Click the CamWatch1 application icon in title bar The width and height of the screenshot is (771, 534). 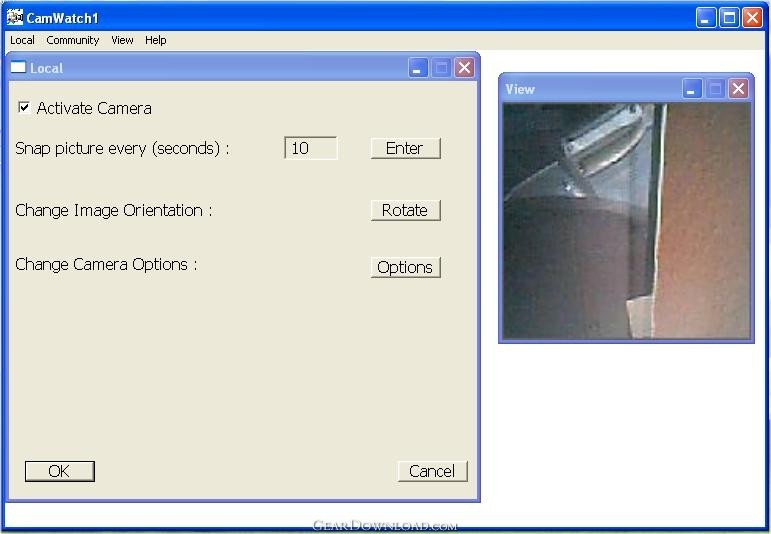(x=15, y=17)
